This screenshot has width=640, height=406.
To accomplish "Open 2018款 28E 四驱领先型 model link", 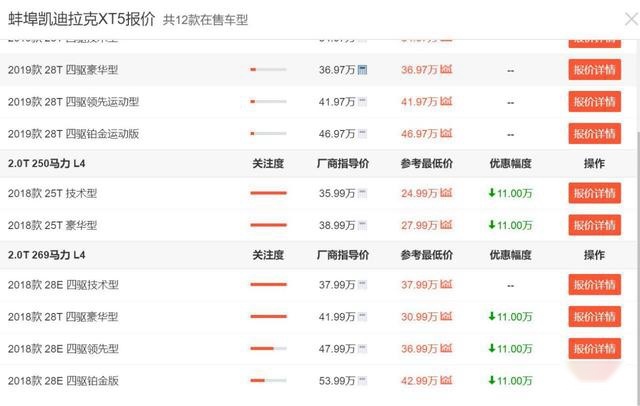I will point(63,348).
